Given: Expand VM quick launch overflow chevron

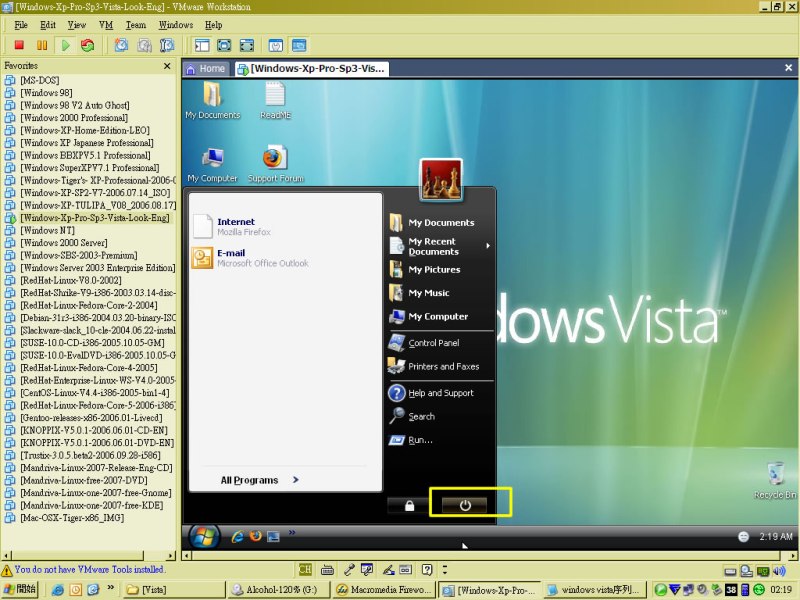Looking at the screenshot, I should 292,533.
